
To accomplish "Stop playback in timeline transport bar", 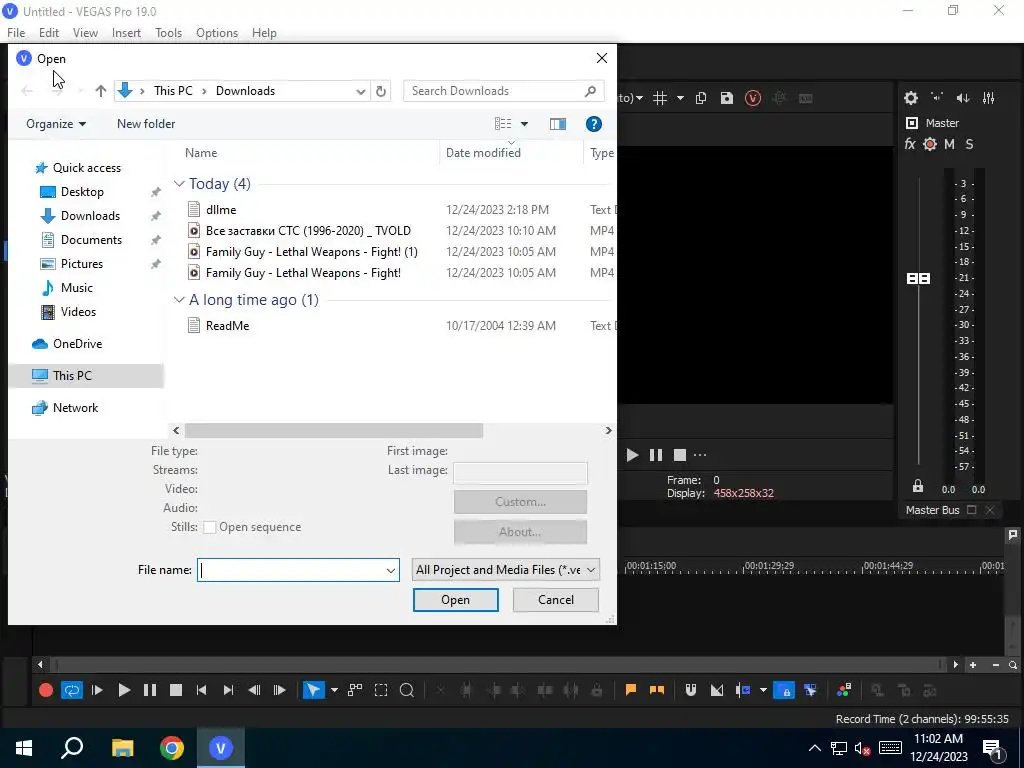I will click(x=176, y=690).
